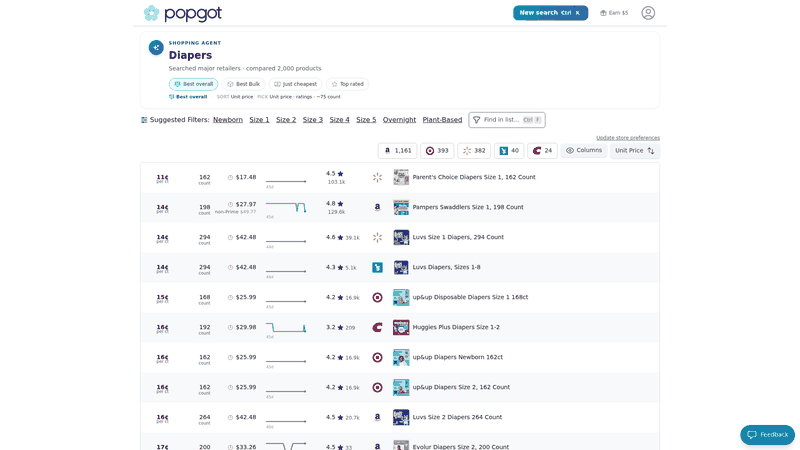Screen dimensions: 800x450
Task: Click price history clock icon beside $17.48
Action: pos(230,178)
